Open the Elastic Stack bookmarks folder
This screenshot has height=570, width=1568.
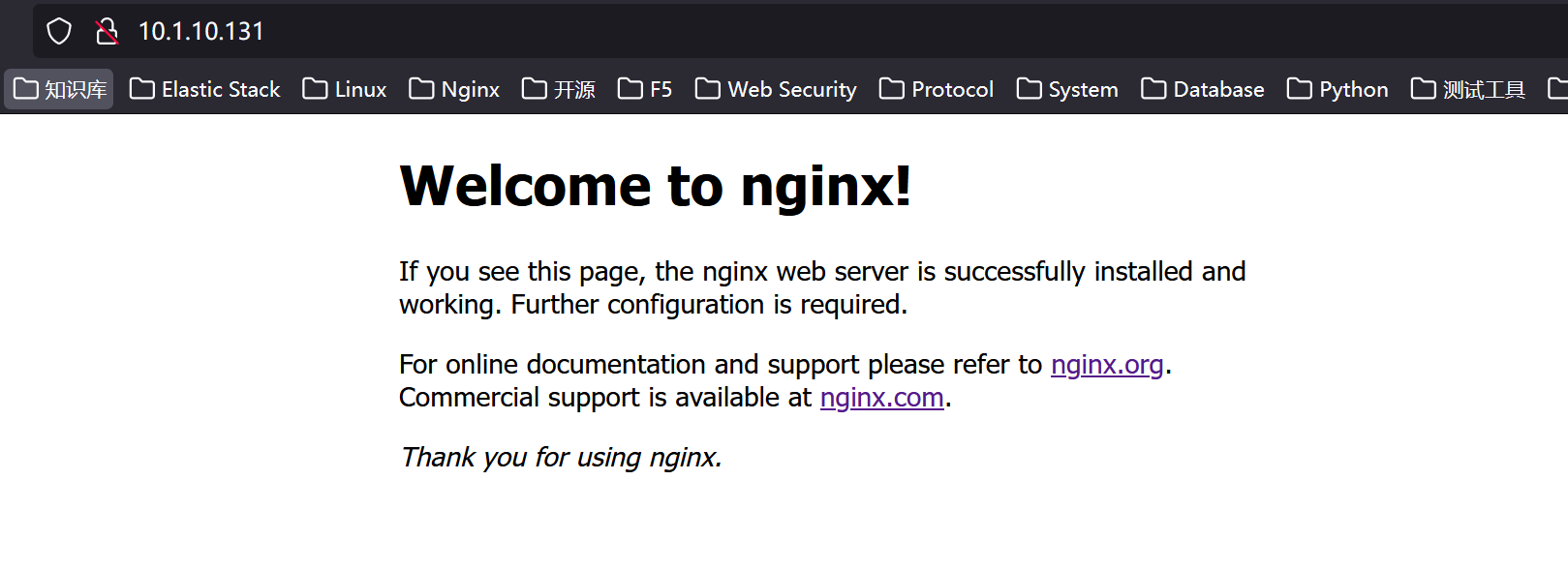204,89
